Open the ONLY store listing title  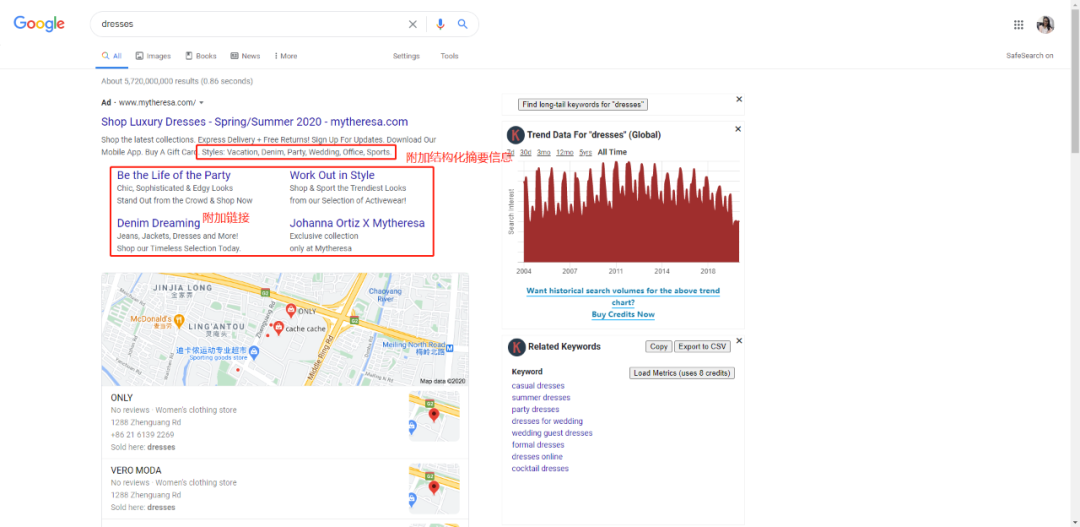[x=122, y=398]
